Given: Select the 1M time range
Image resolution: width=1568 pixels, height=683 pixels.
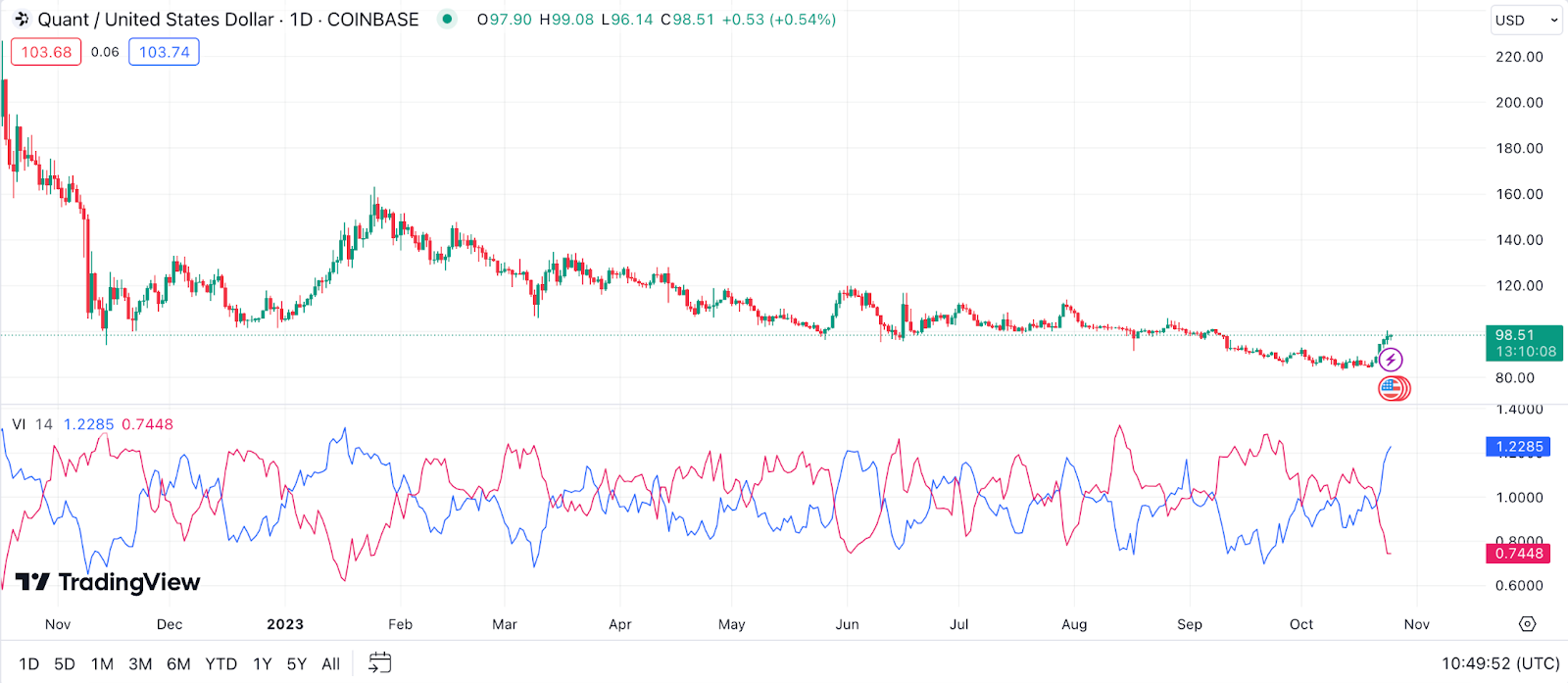Looking at the screenshot, I should click(x=102, y=663).
